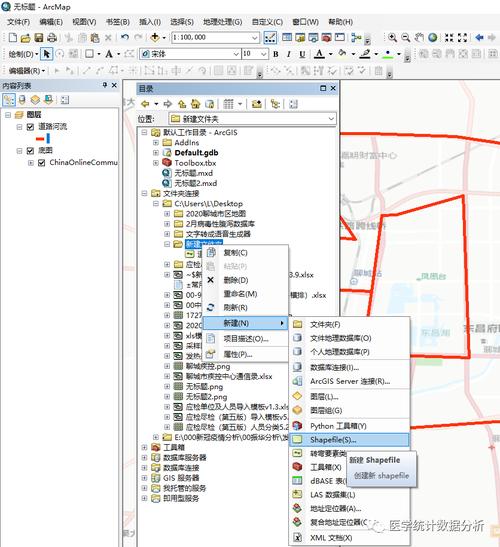Viewport: 500px width, 547px height.
Task: Open the Python window icon
Action: tap(339, 37)
